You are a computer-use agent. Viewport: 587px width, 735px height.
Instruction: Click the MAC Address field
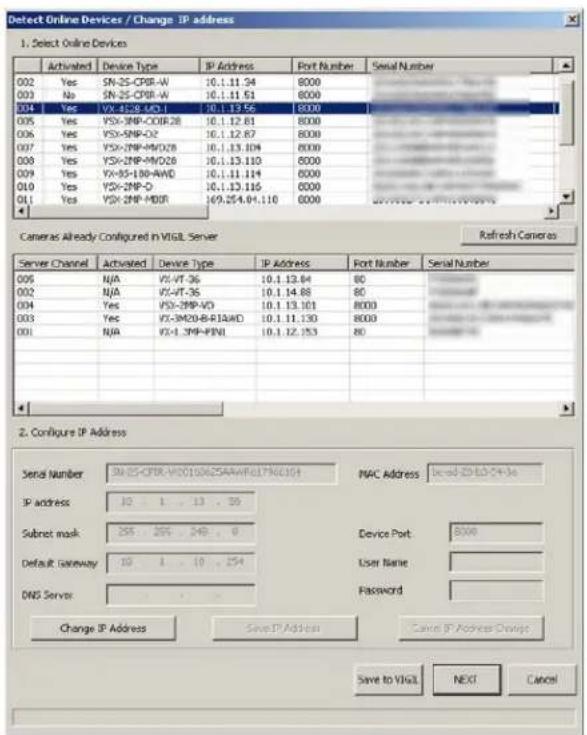pos(486,473)
